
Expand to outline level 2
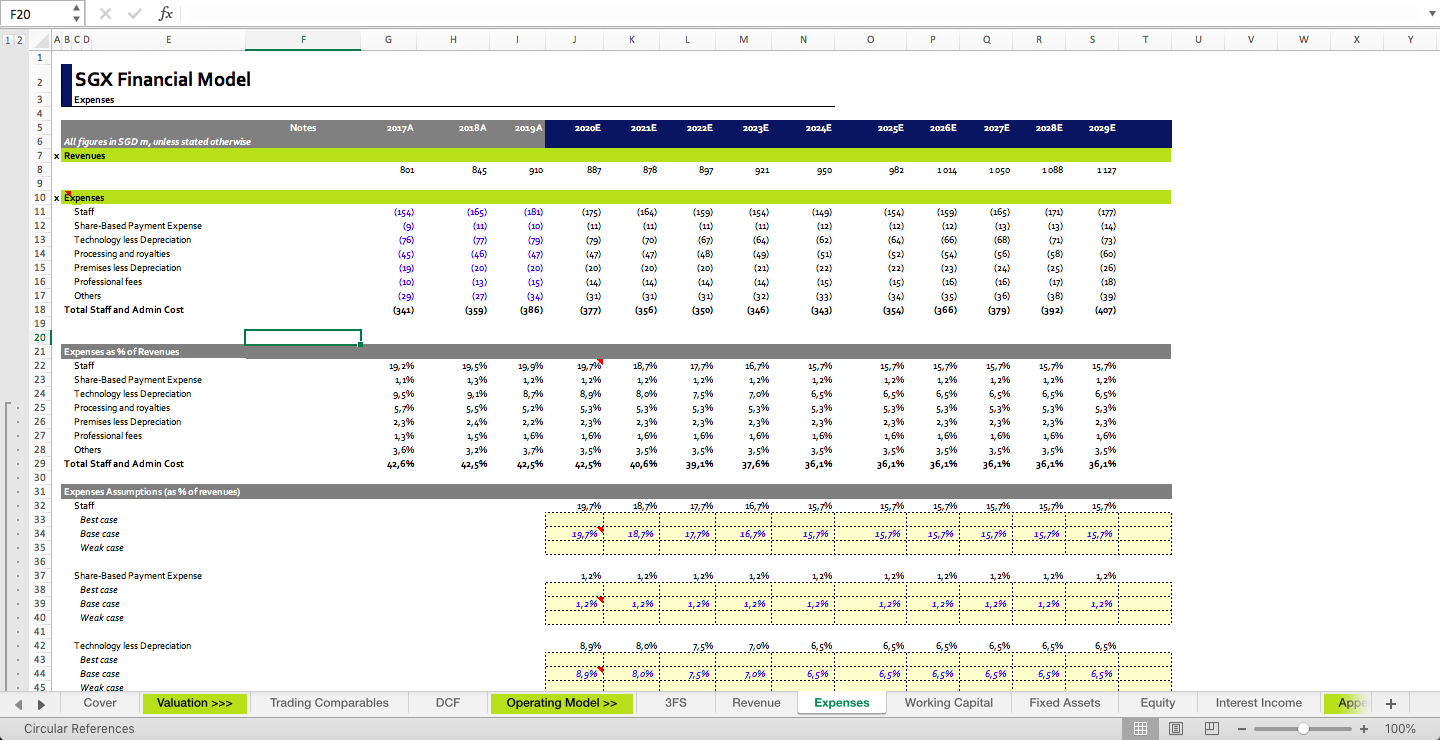[x=20, y=40]
